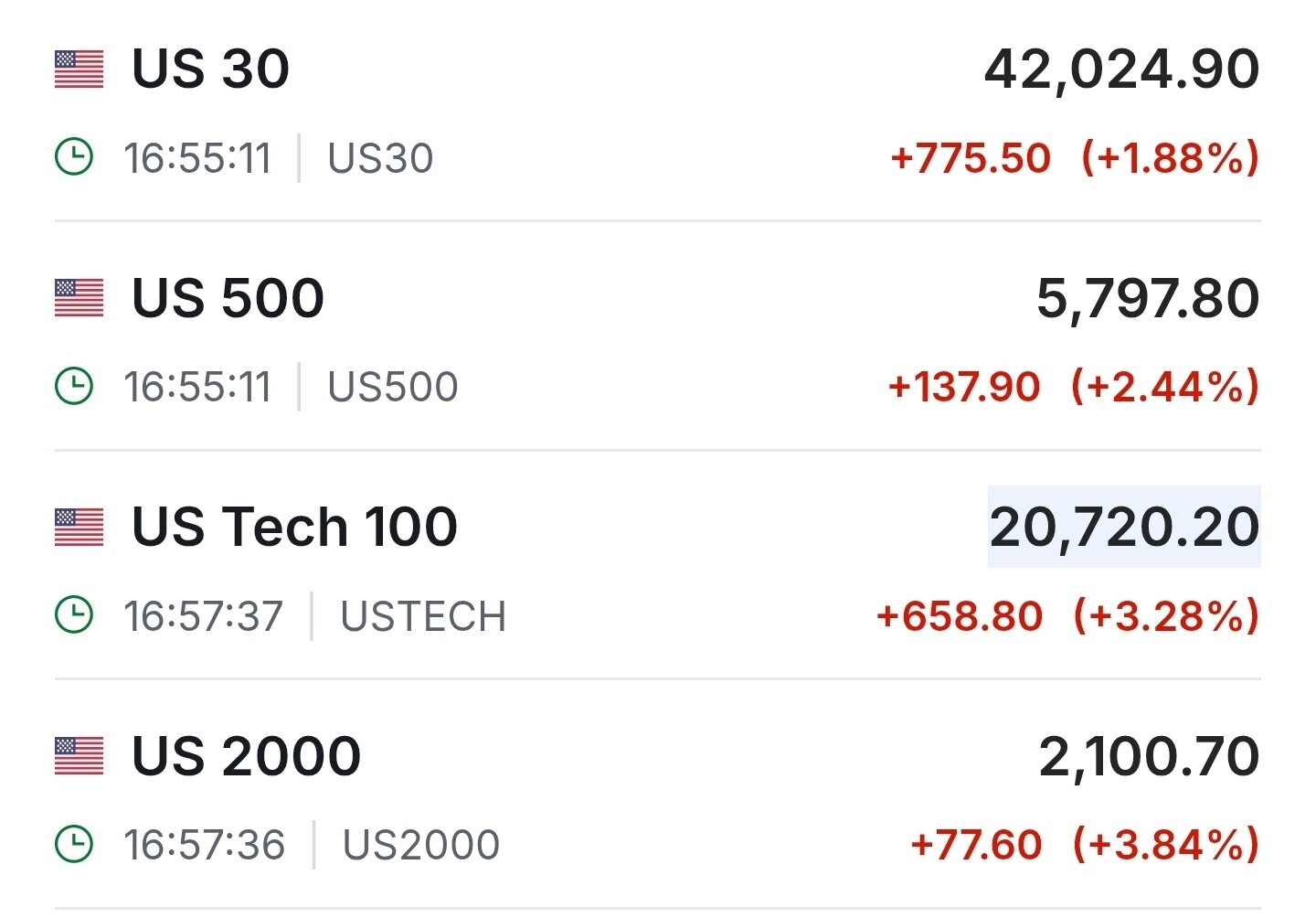Open the US 30 index name
This screenshot has height=918, width=1316.
(210, 69)
